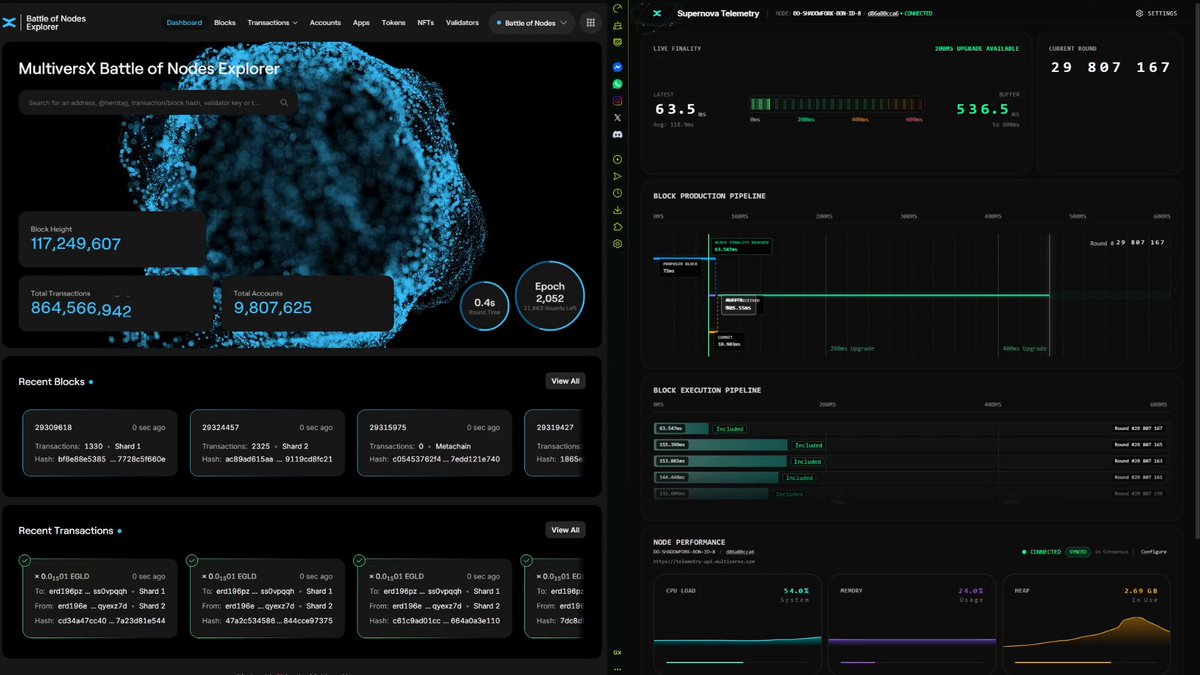This screenshot has height=675, width=1200.
Task: Click the Memory 24.0% usage card
Action: (911, 624)
